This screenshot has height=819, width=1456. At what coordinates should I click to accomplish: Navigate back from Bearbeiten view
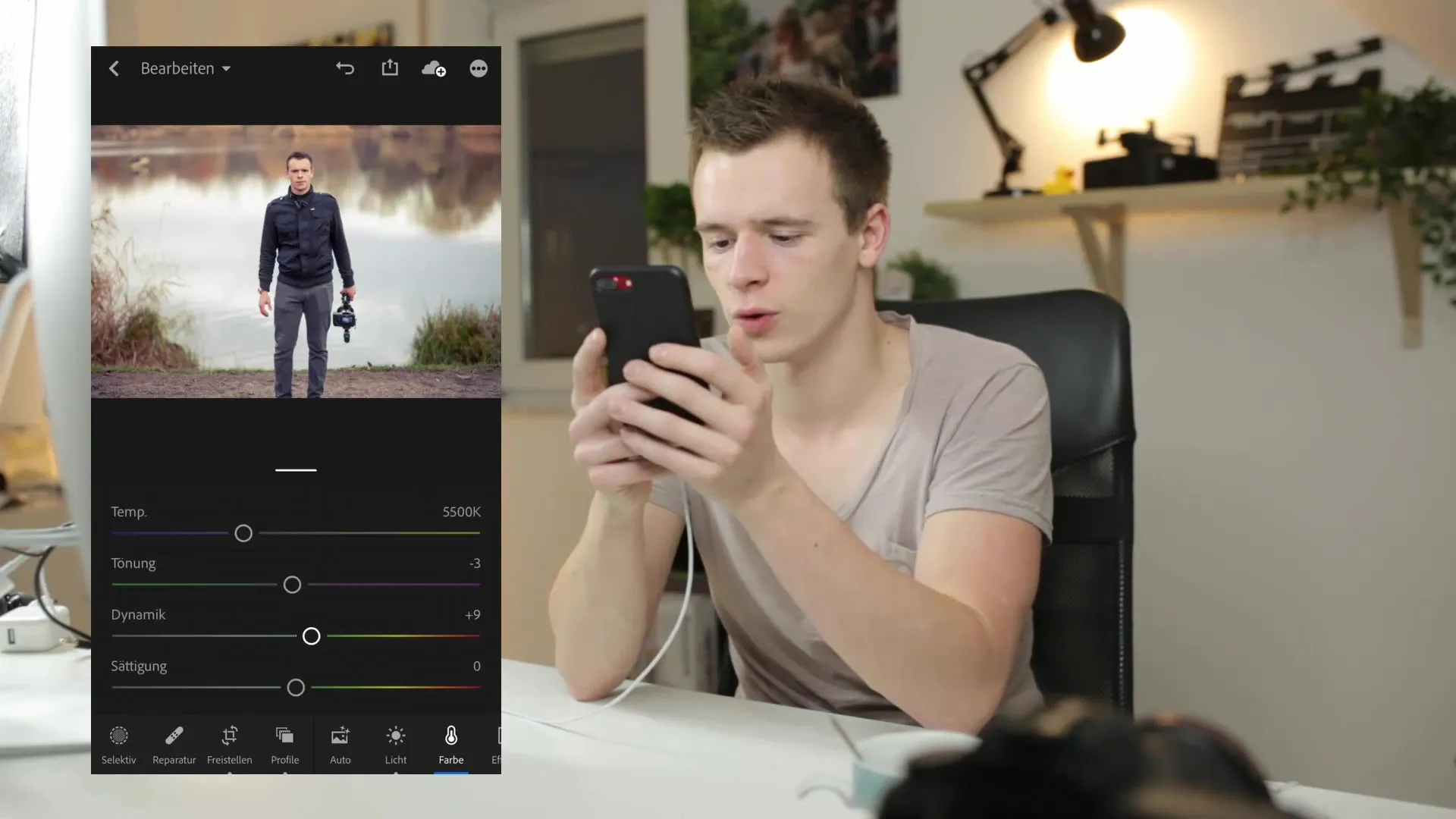tap(114, 67)
